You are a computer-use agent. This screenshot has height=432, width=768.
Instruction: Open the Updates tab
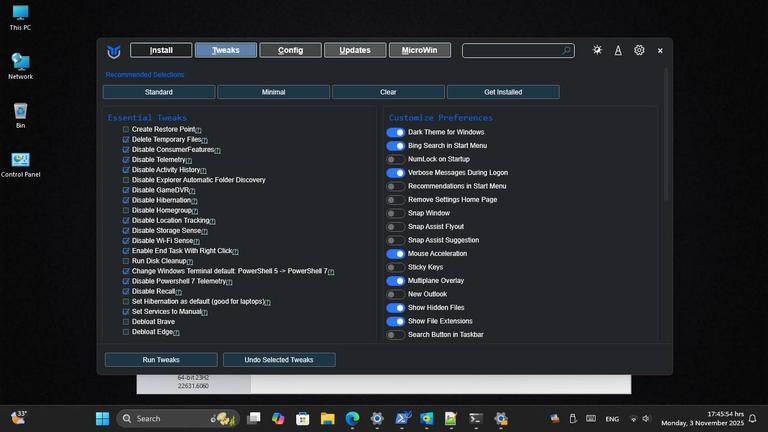point(355,50)
